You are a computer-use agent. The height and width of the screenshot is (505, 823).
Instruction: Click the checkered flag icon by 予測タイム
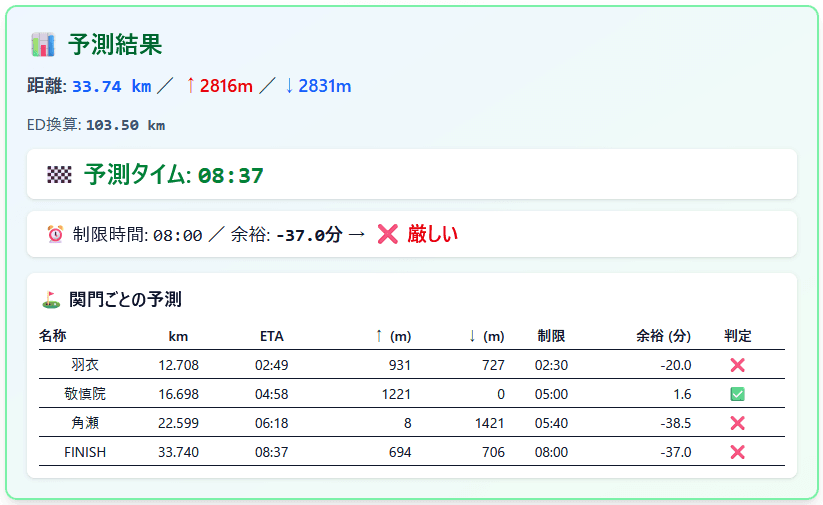pyautogui.click(x=59, y=174)
